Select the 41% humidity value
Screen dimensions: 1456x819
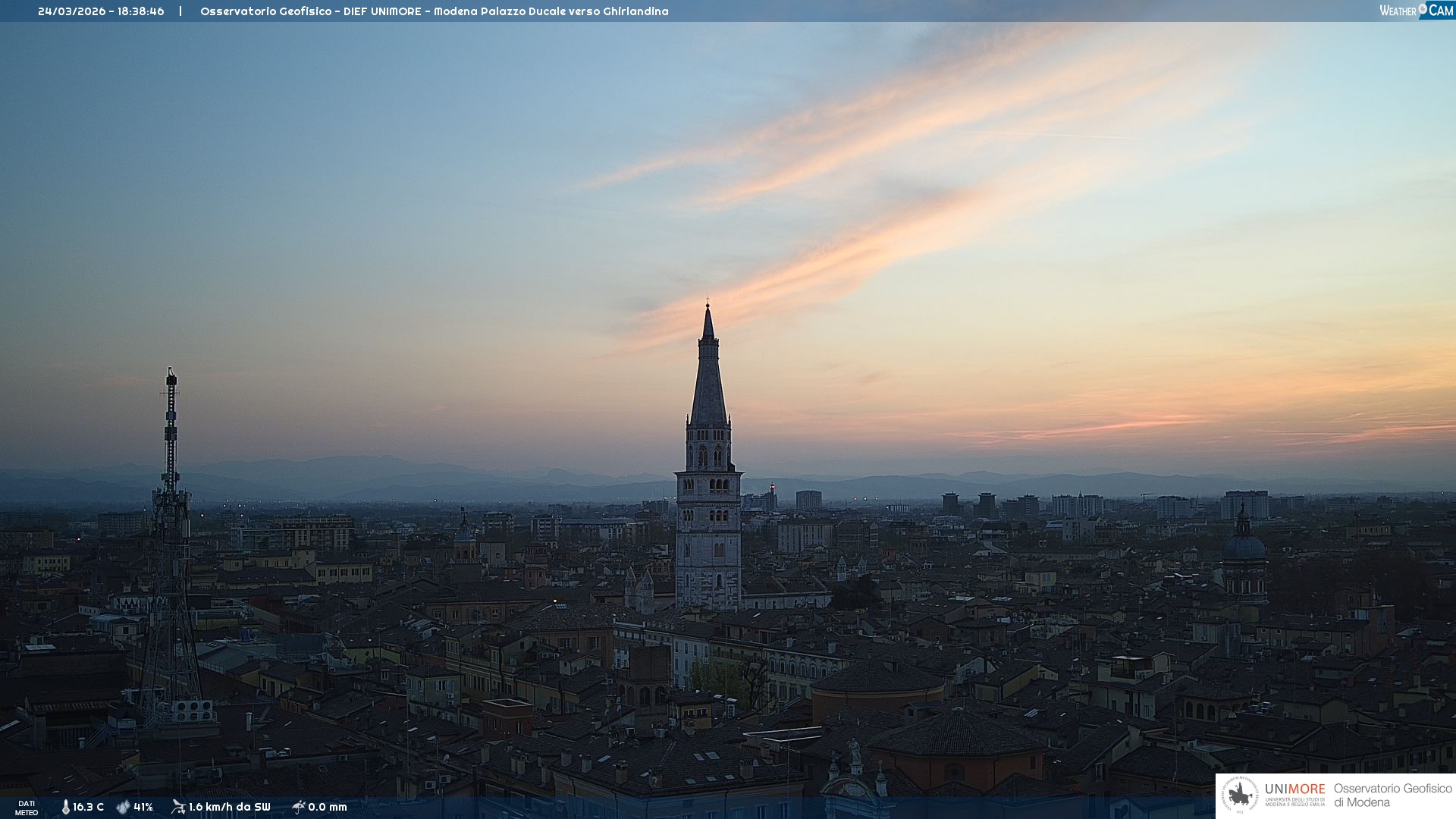coord(143,807)
